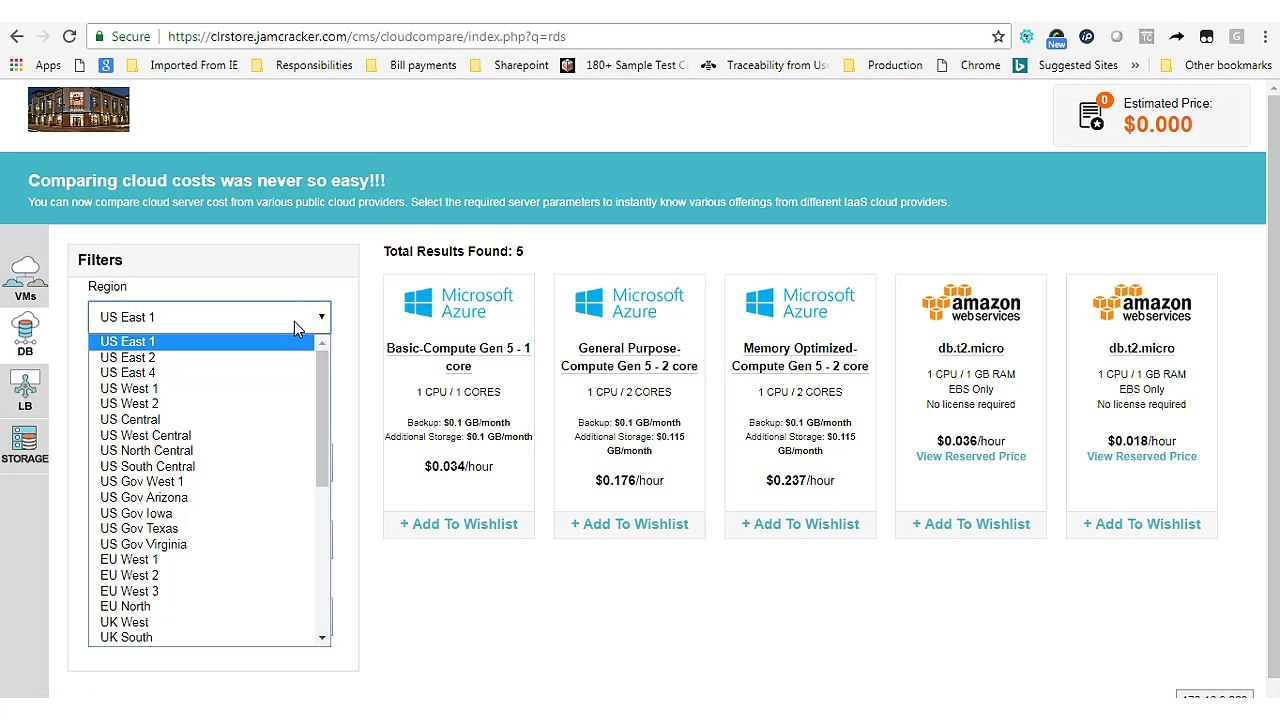Click AWS logo on $0.036/hour card

click(971, 303)
